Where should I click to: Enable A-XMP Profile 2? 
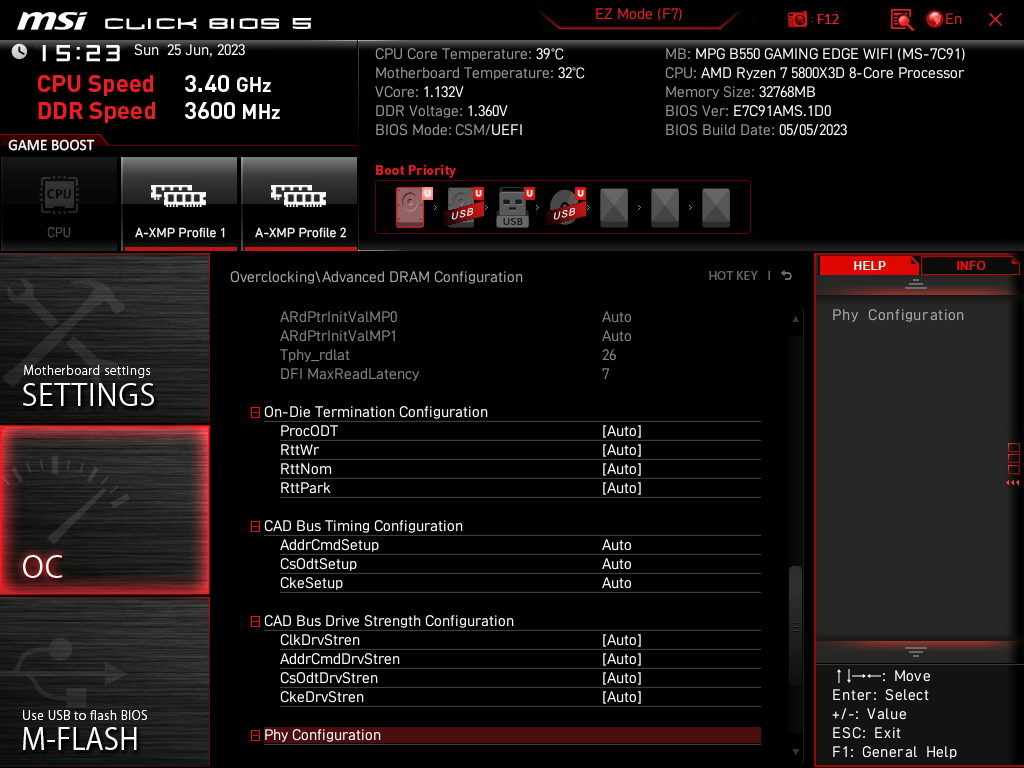tap(300, 204)
